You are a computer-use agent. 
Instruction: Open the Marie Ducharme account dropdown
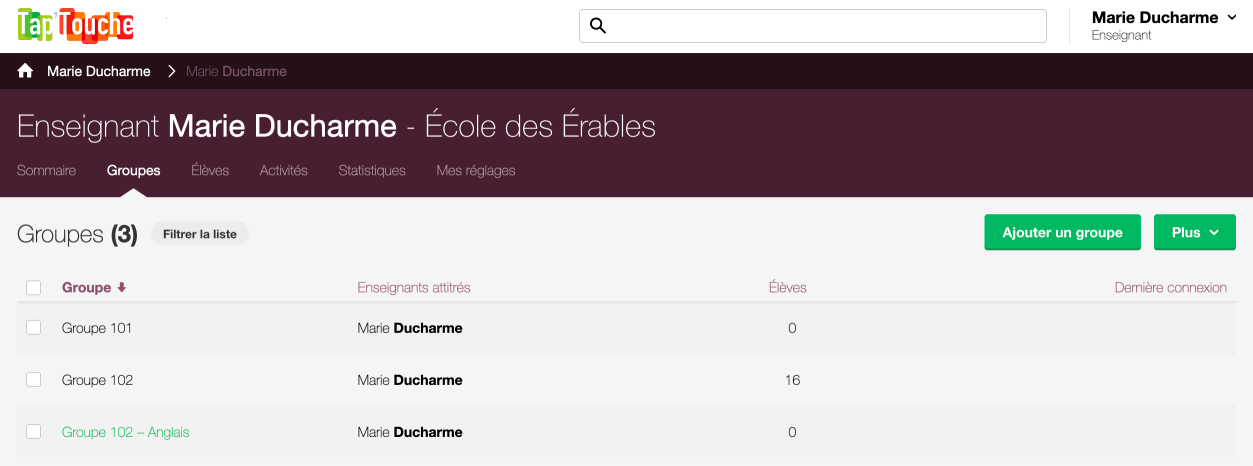coord(1164,26)
